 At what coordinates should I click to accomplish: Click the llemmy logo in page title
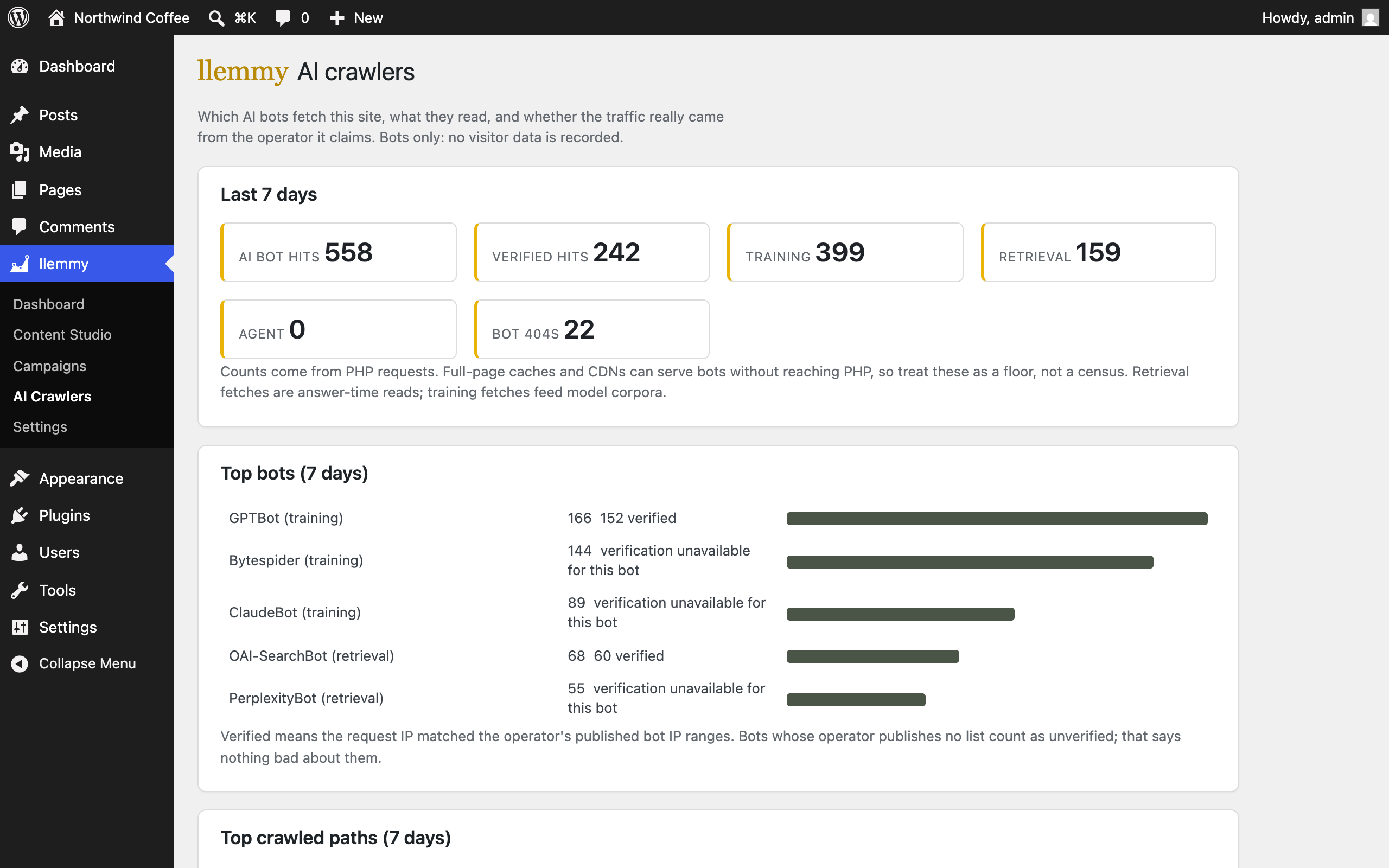[243, 72]
